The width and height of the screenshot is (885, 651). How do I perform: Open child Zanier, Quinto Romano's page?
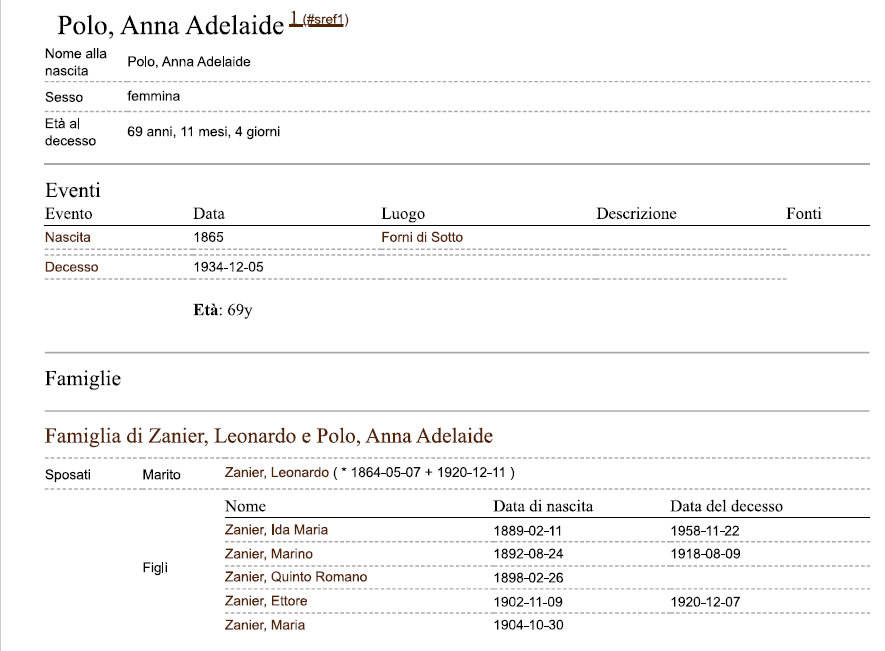coord(296,577)
